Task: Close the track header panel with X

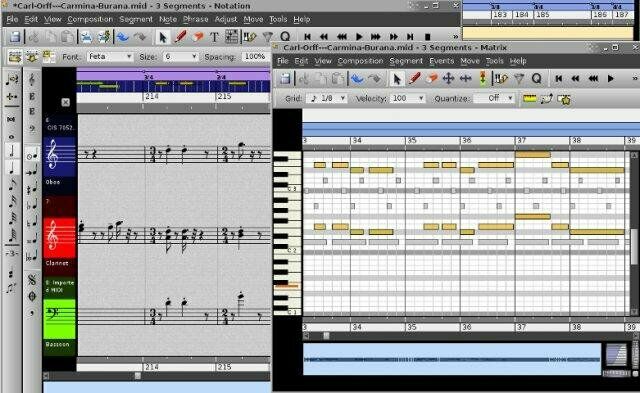Action: [x=66, y=102]
